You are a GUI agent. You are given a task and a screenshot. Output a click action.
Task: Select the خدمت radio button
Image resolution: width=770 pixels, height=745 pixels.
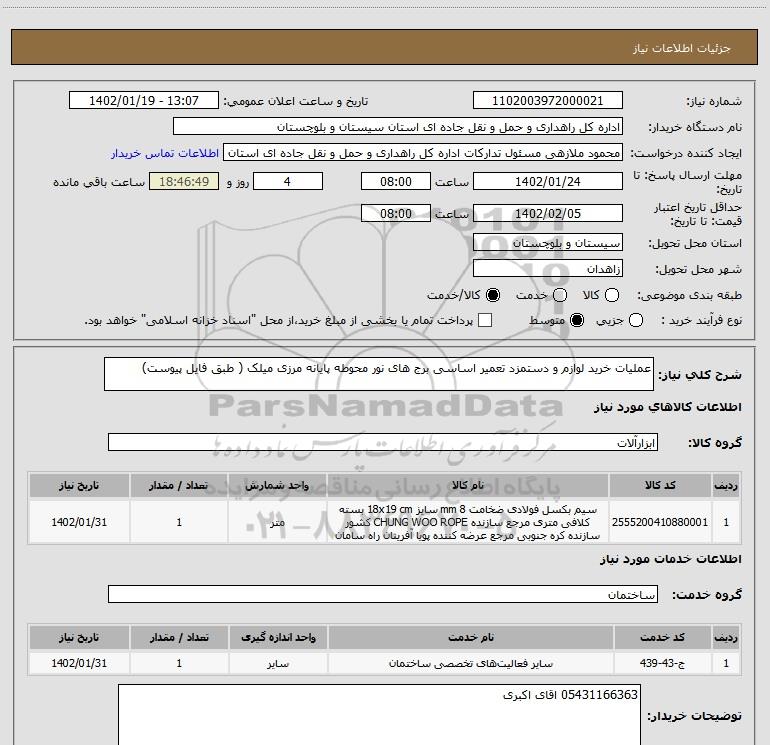pos(560,295)
